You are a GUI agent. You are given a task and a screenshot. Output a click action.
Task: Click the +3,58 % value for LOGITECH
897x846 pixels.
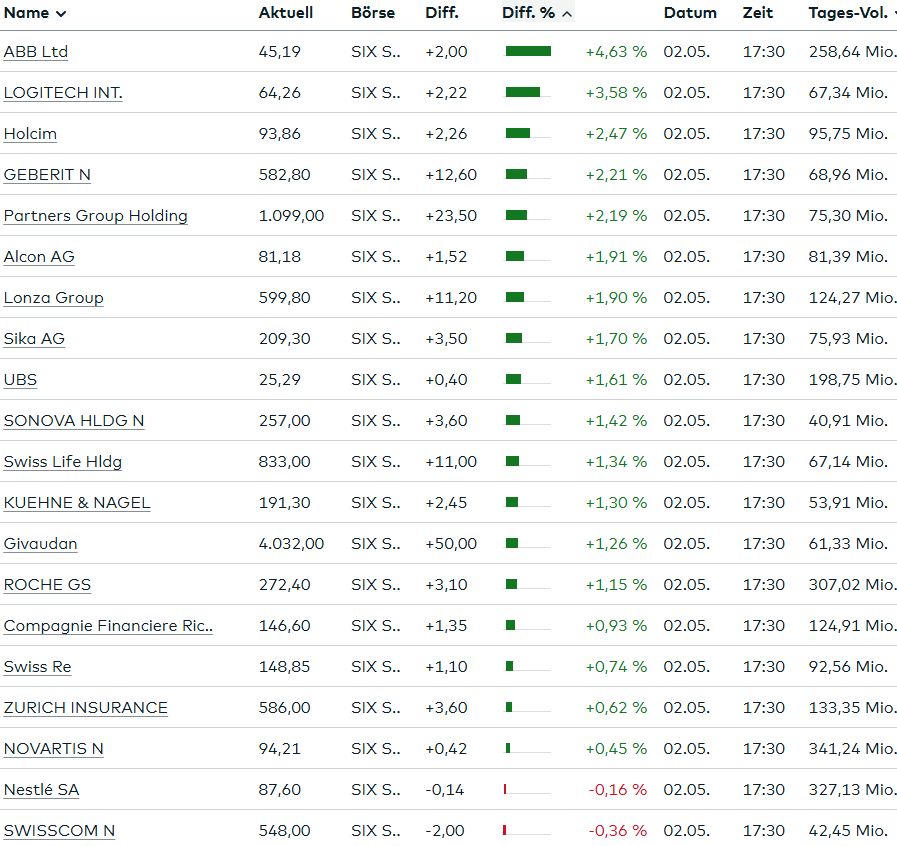pos(616,93)
